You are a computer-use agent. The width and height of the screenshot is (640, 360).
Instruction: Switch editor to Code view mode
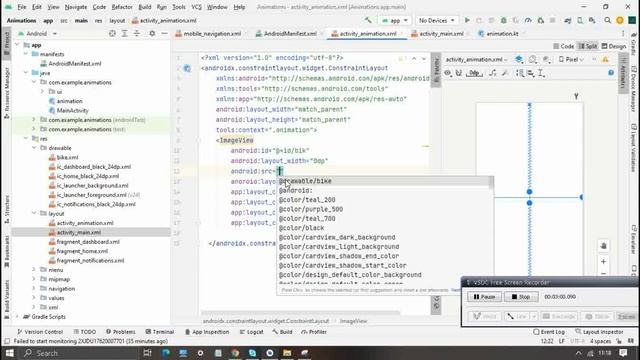click(564, 46)
